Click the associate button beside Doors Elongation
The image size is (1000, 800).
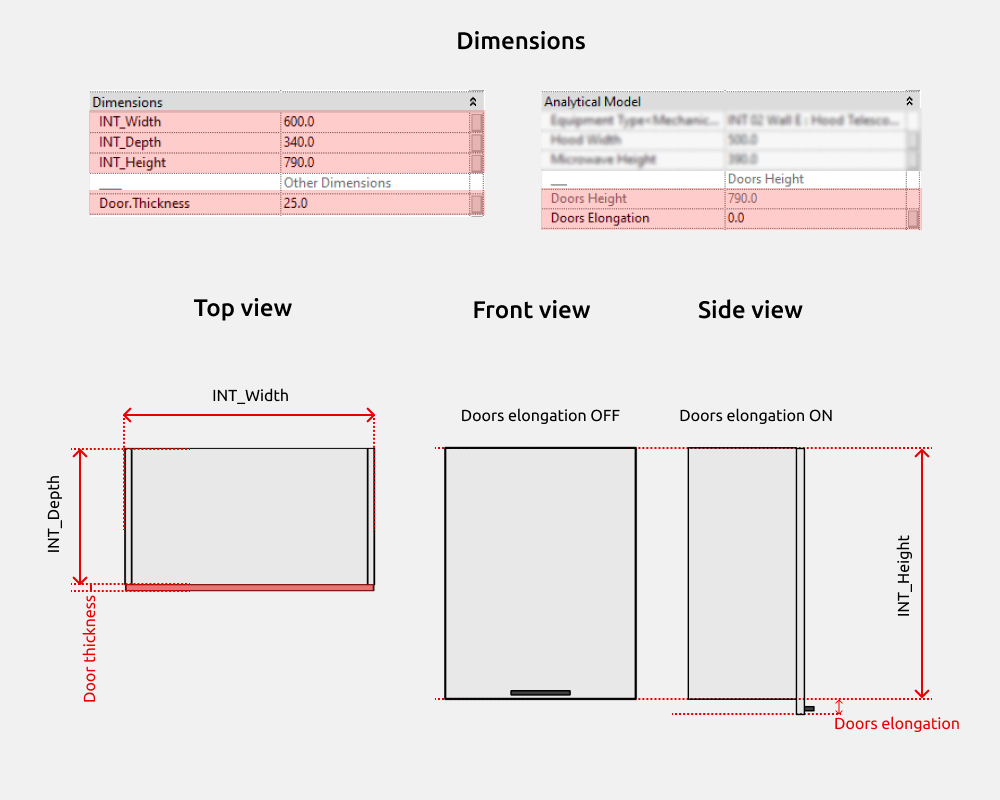pyautogui.click(x=912, y=218)
